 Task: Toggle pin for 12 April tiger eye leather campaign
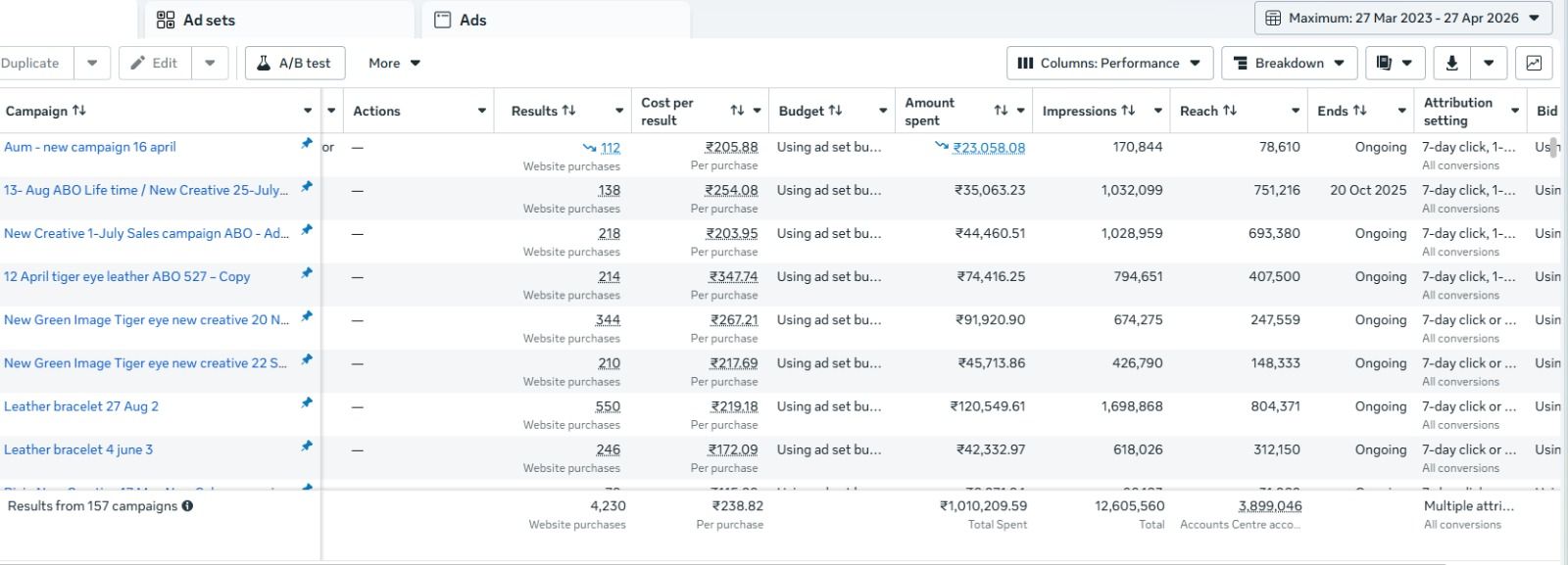[307, 273]
